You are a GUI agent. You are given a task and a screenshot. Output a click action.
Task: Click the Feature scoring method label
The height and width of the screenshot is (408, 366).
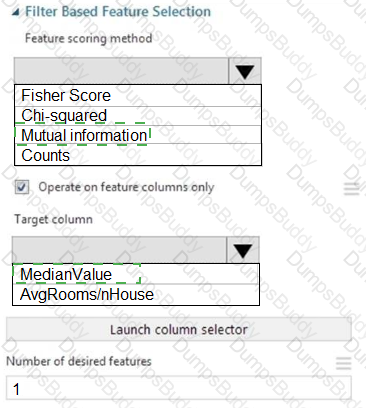point(89,38)
